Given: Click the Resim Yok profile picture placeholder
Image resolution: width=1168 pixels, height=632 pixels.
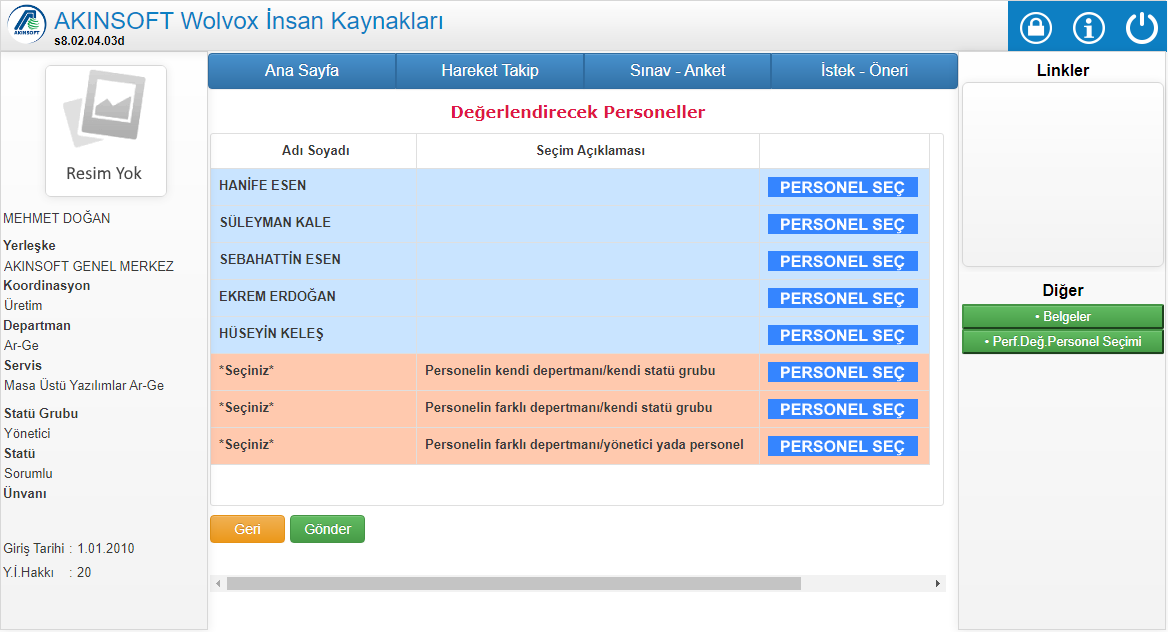Looking at the screenshot, I should (x=106, y=130).
